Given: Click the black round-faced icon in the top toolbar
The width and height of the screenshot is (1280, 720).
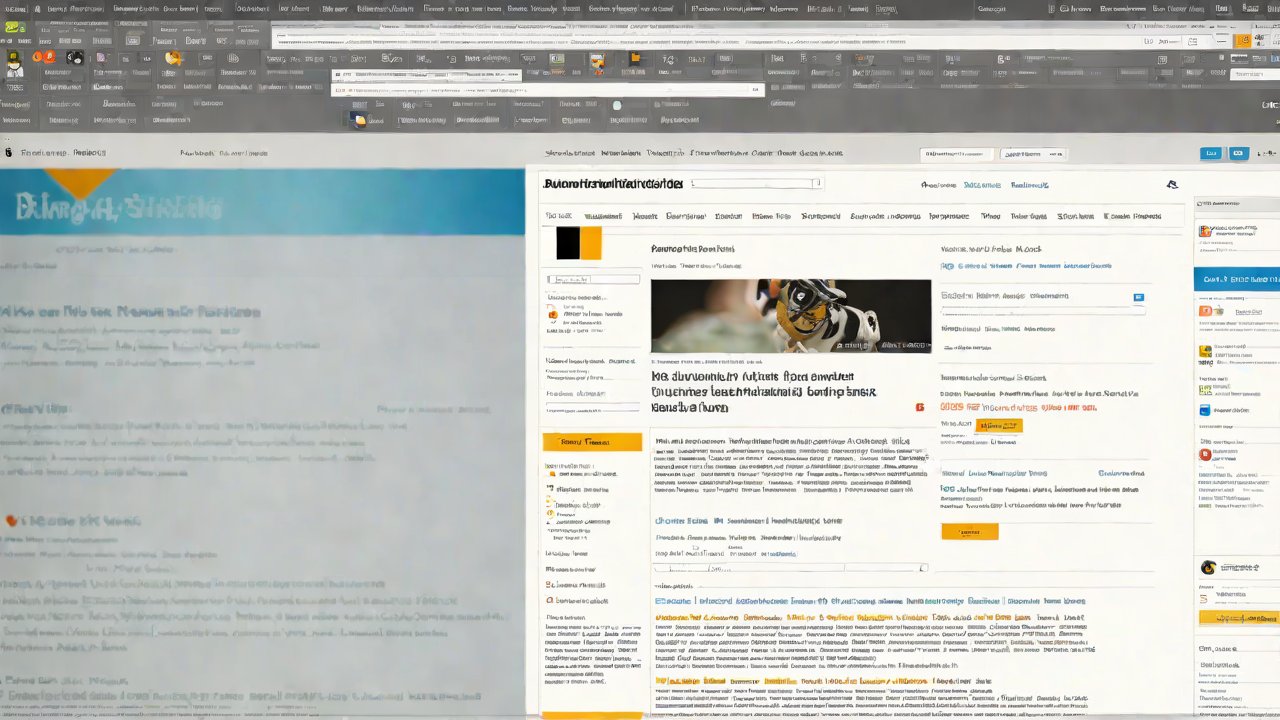Looking at the screenshot, I should [x=75, y=57].
